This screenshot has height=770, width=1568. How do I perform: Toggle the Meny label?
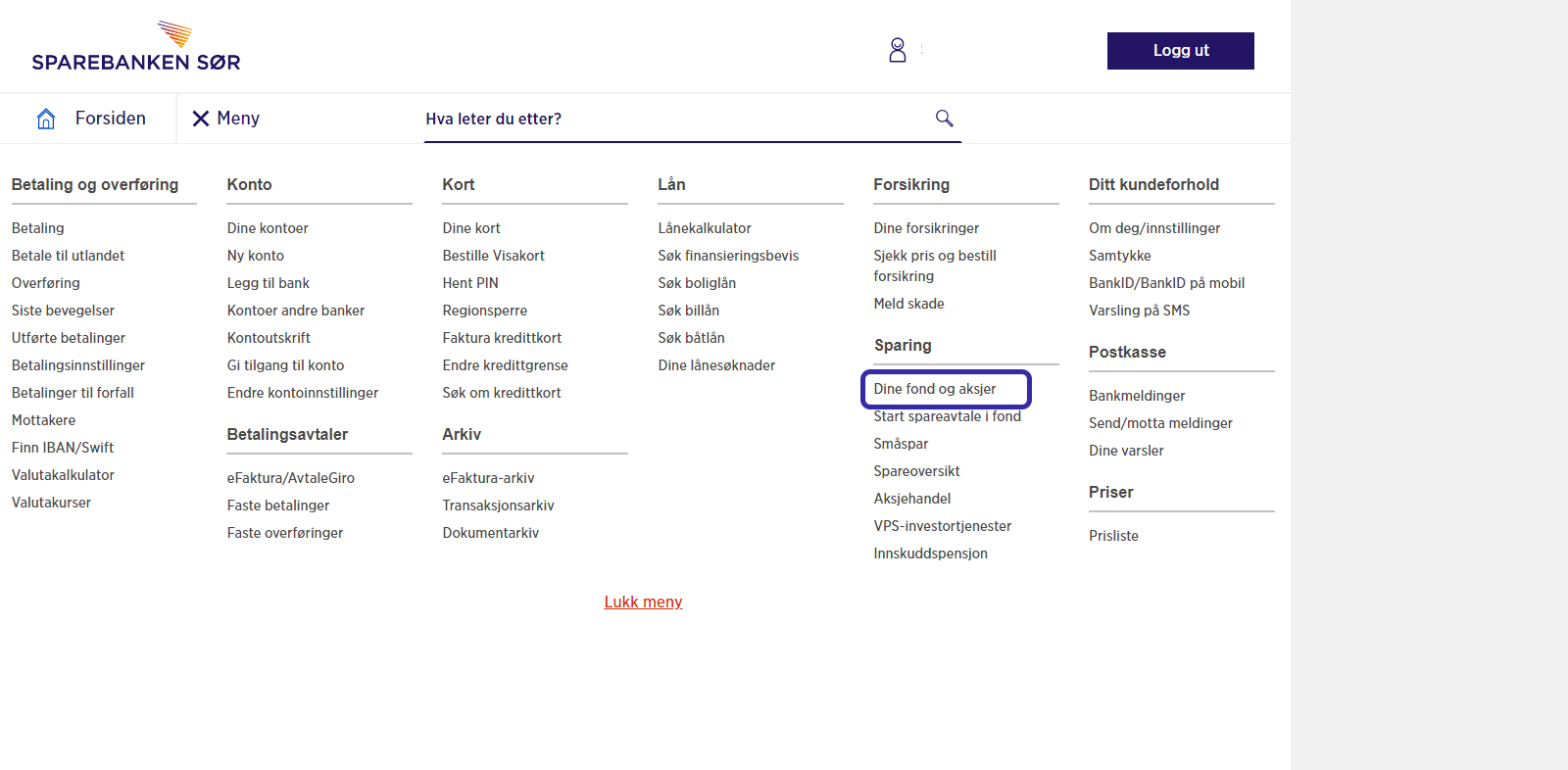(x=238, y=119)
